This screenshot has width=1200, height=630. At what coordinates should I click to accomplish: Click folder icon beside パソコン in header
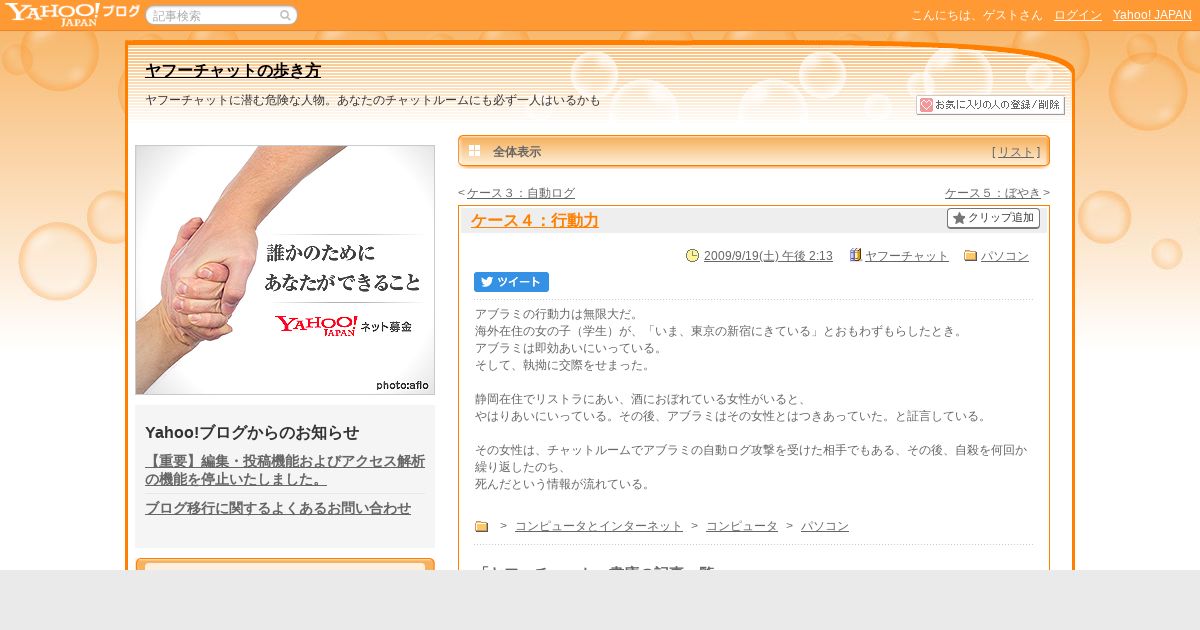tap(970, 256)
